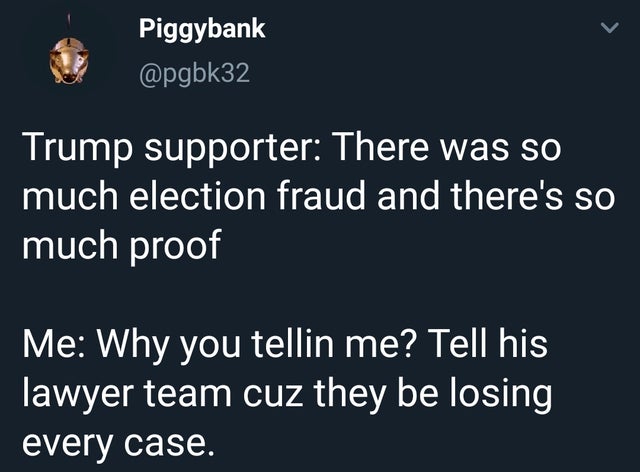Screen dimensions: 640x472
Task: Open the Piggybank display name
Action: [202, 30]
